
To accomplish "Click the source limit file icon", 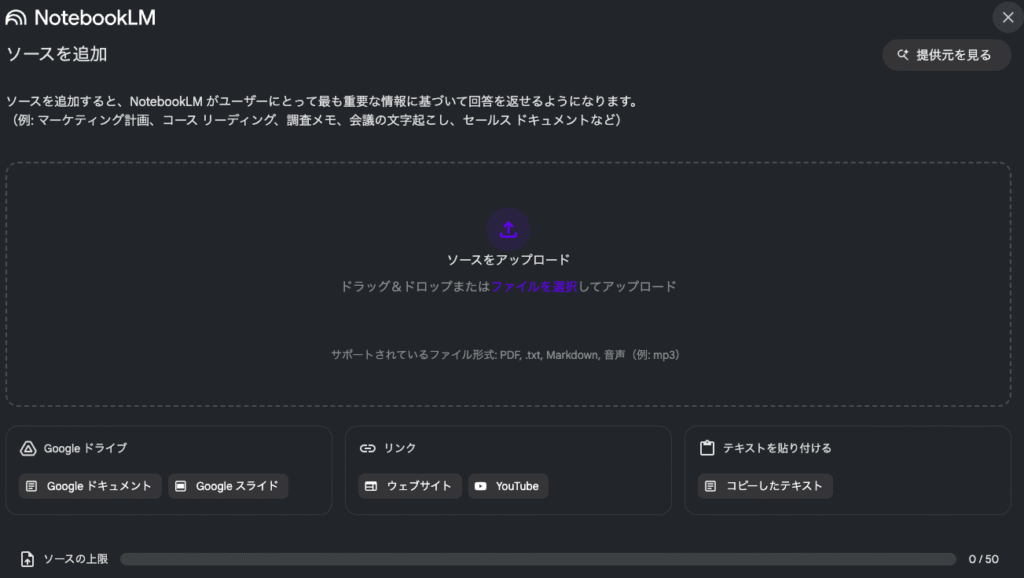I will [x=27, y=559].
